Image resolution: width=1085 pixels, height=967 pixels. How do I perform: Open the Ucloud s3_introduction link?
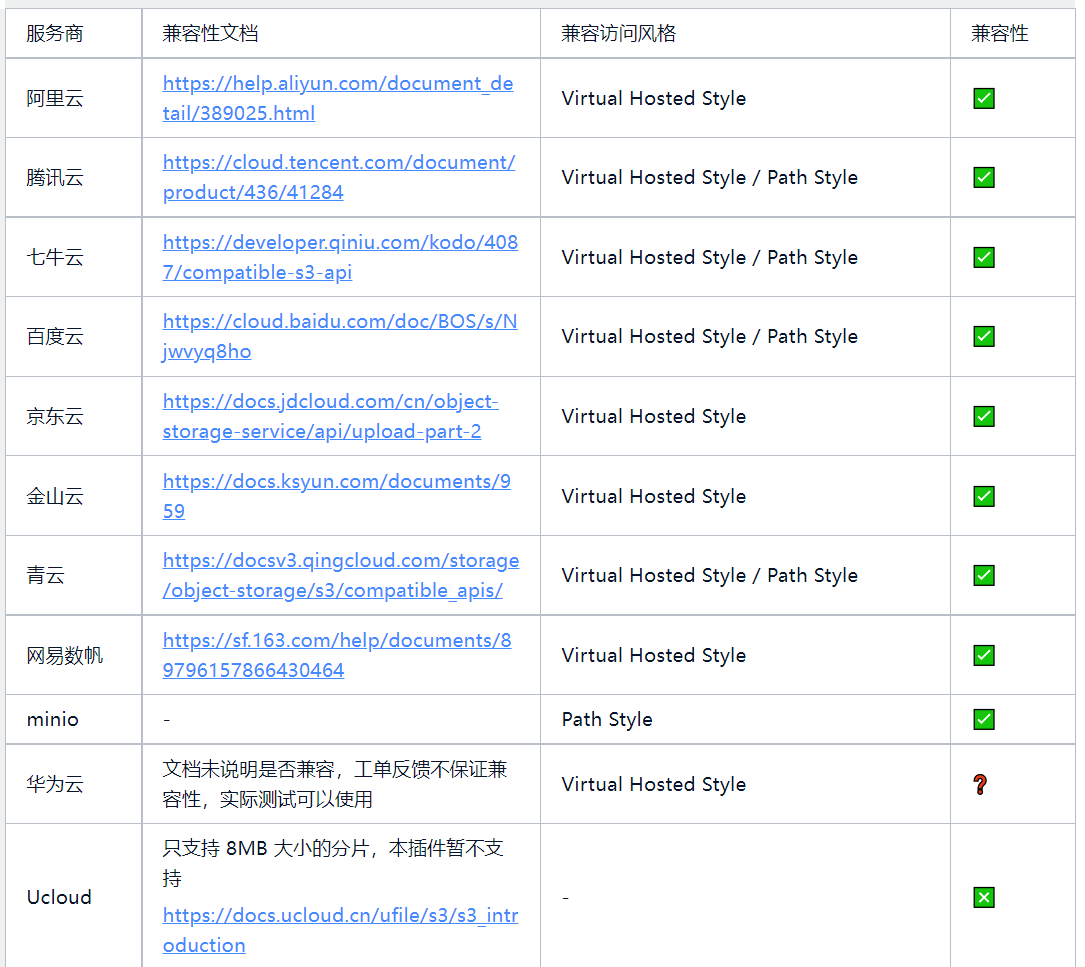click(340, 930)
